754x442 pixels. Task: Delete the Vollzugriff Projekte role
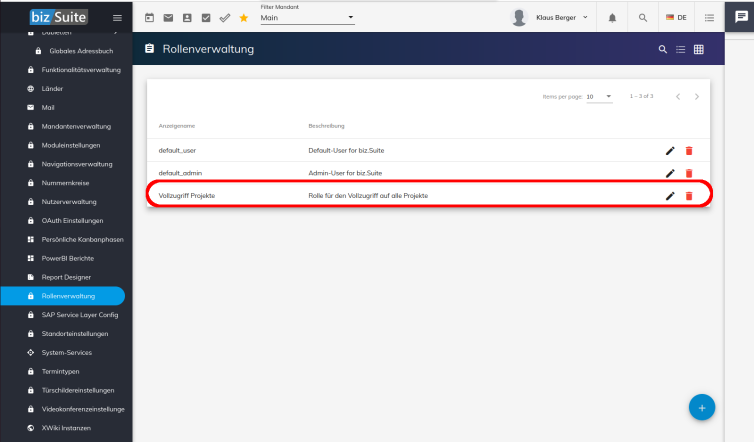click(689, 196)
